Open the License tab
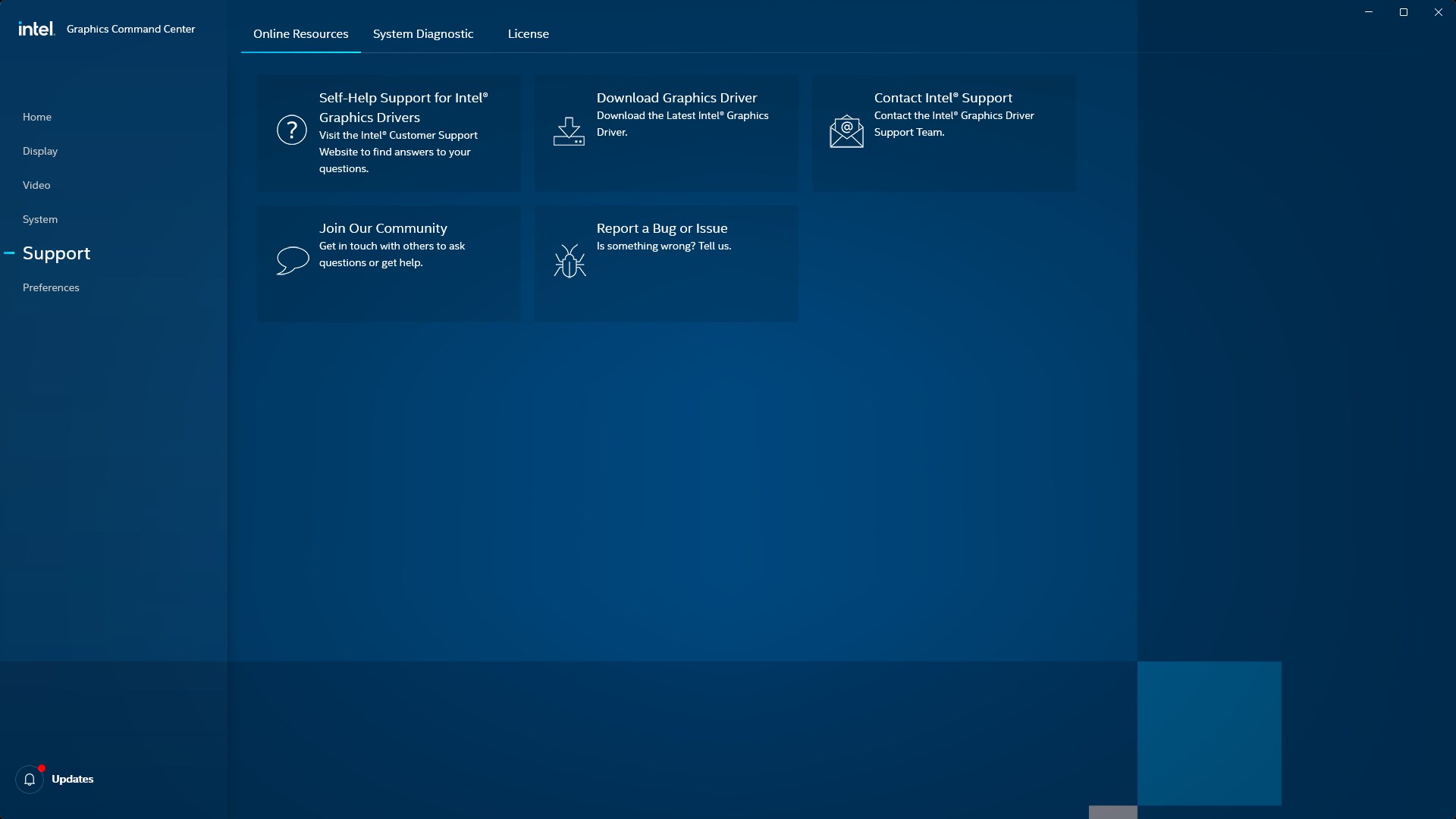This screenshot has width=1456, height=819. coord(528,33)
